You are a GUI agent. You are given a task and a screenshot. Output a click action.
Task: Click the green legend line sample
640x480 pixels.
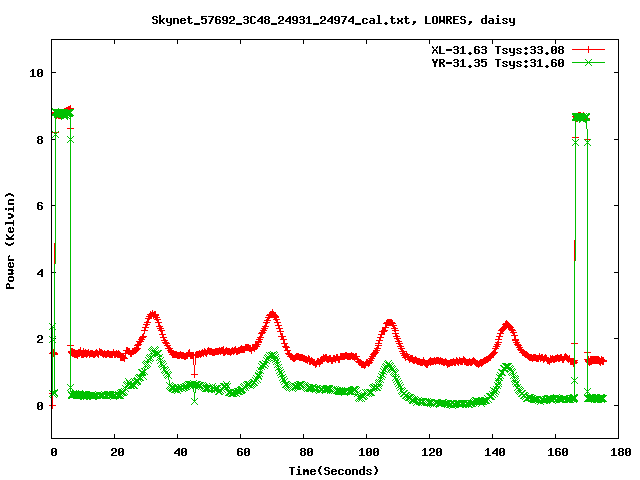pos(588,62)
